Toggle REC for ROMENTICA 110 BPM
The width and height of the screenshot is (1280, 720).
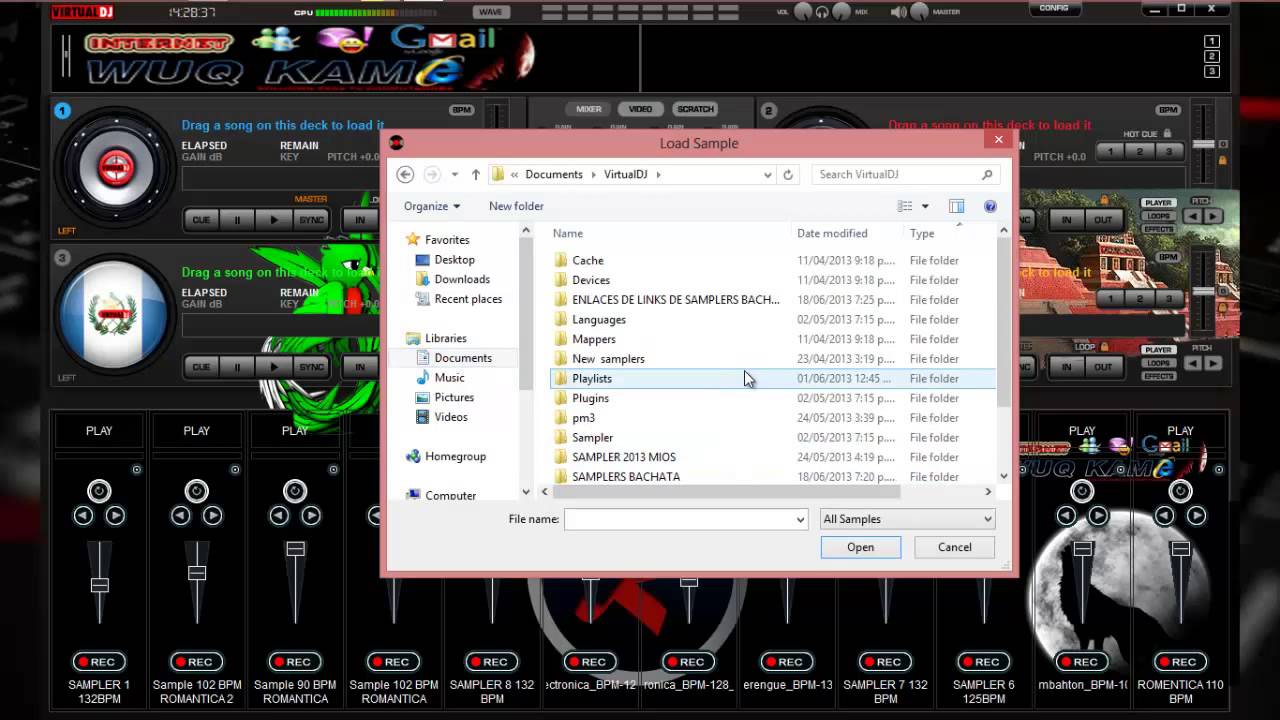tap(1180, 662)
